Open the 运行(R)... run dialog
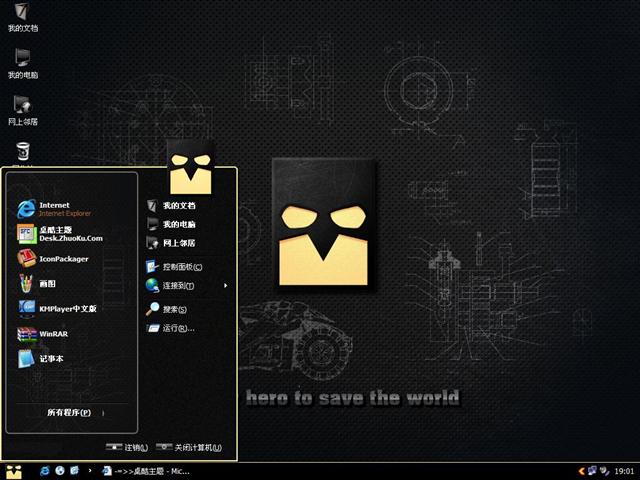640x480 pixels. click(171, 328)
